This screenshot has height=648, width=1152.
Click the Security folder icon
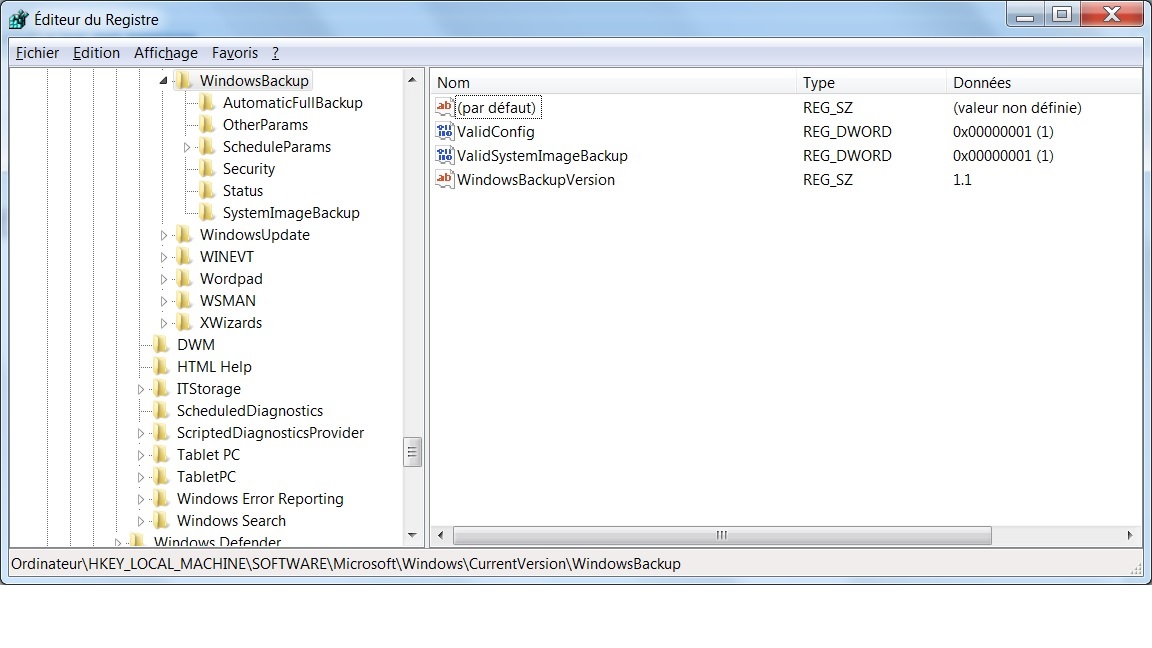tap(207, 168)
